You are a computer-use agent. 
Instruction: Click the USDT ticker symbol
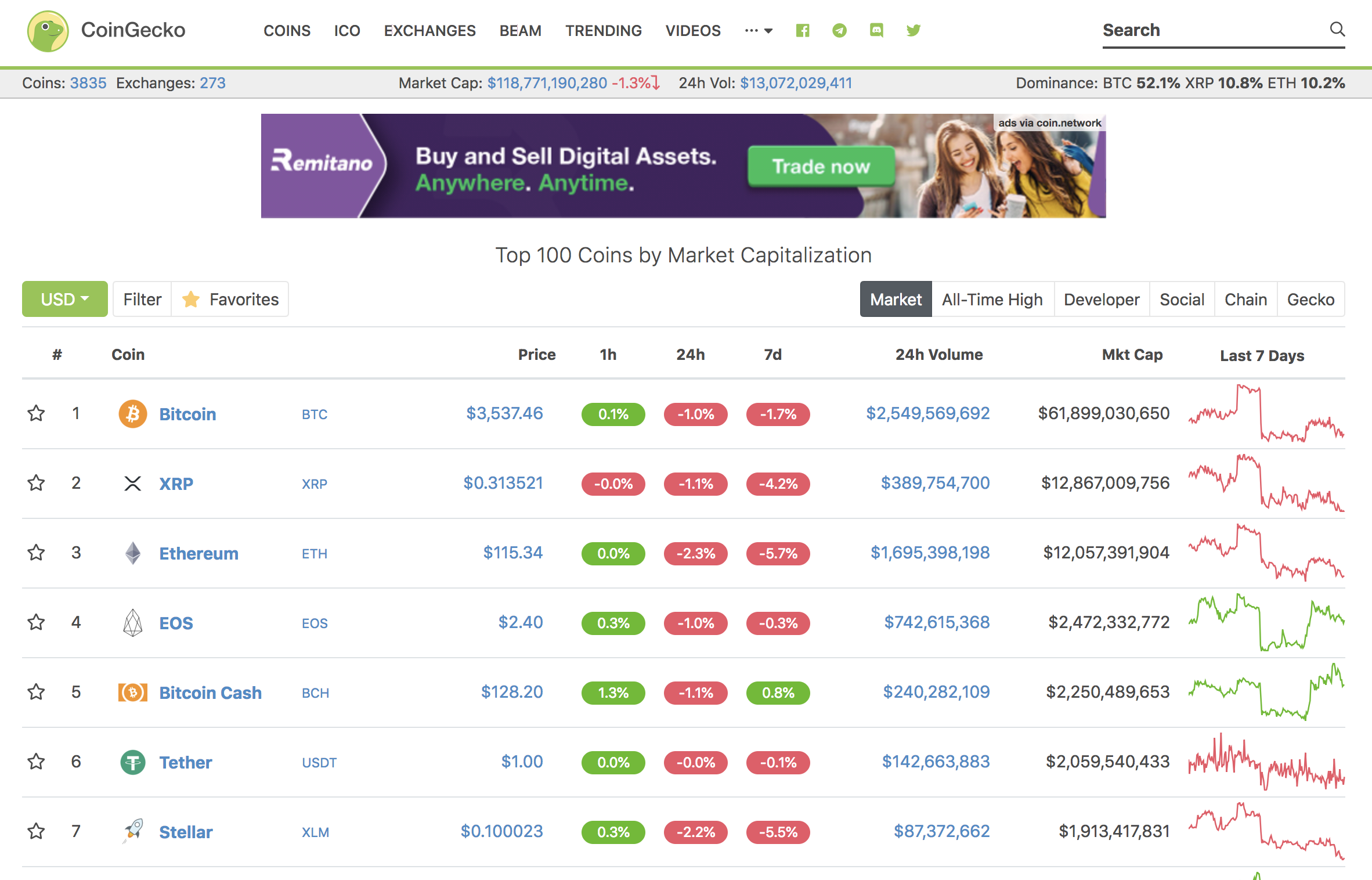point(319,763)
